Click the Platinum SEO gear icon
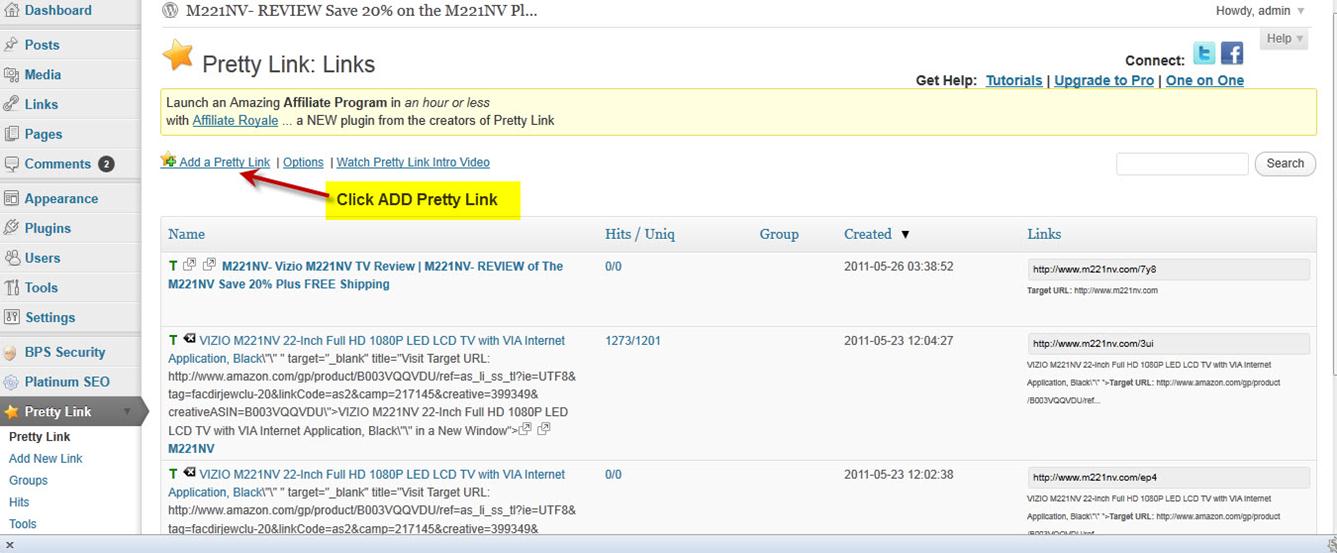Screen dimensions: 1337x553 [11, 382]
